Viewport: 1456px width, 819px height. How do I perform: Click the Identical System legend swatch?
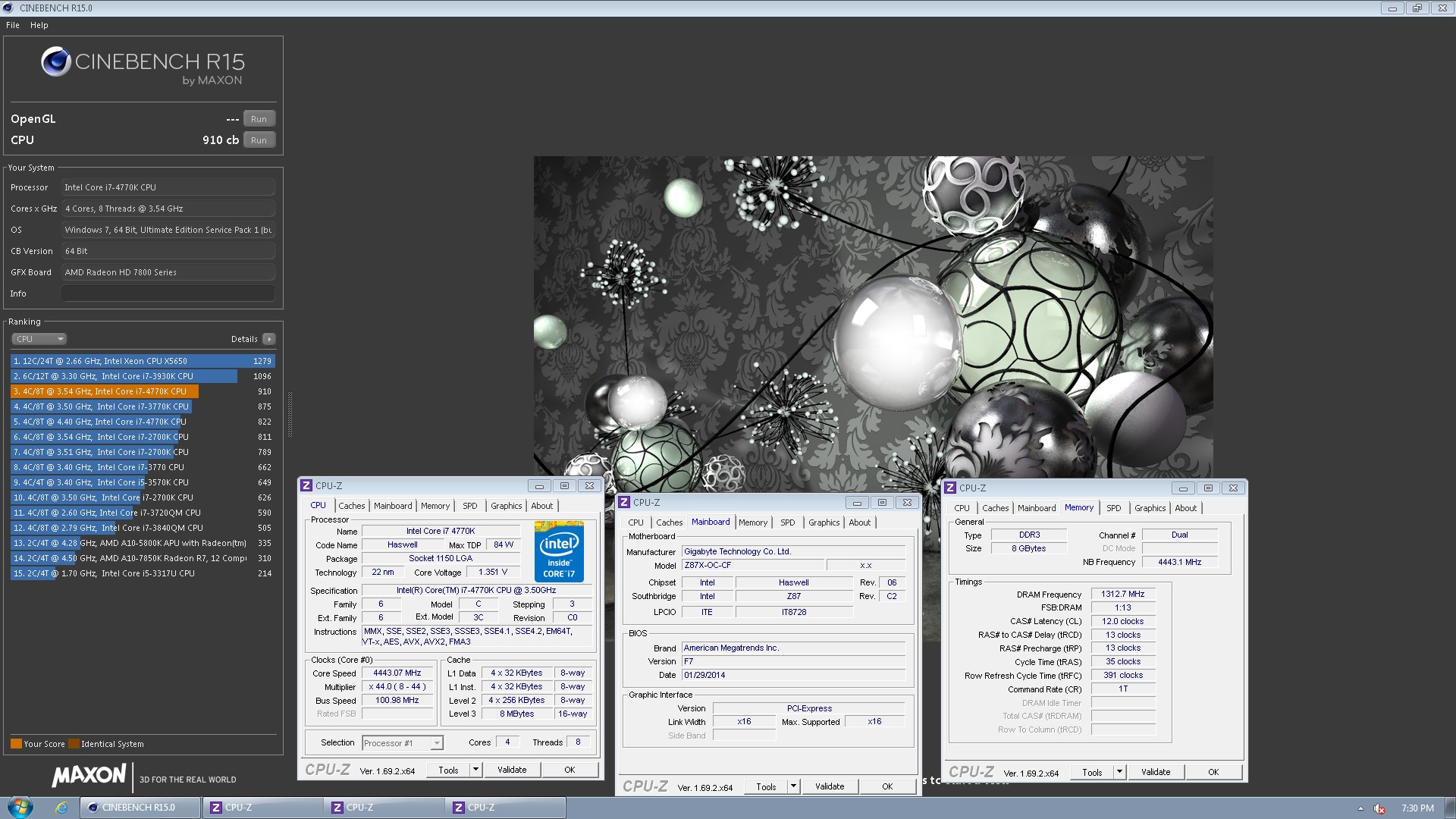[x=74, y=744]
